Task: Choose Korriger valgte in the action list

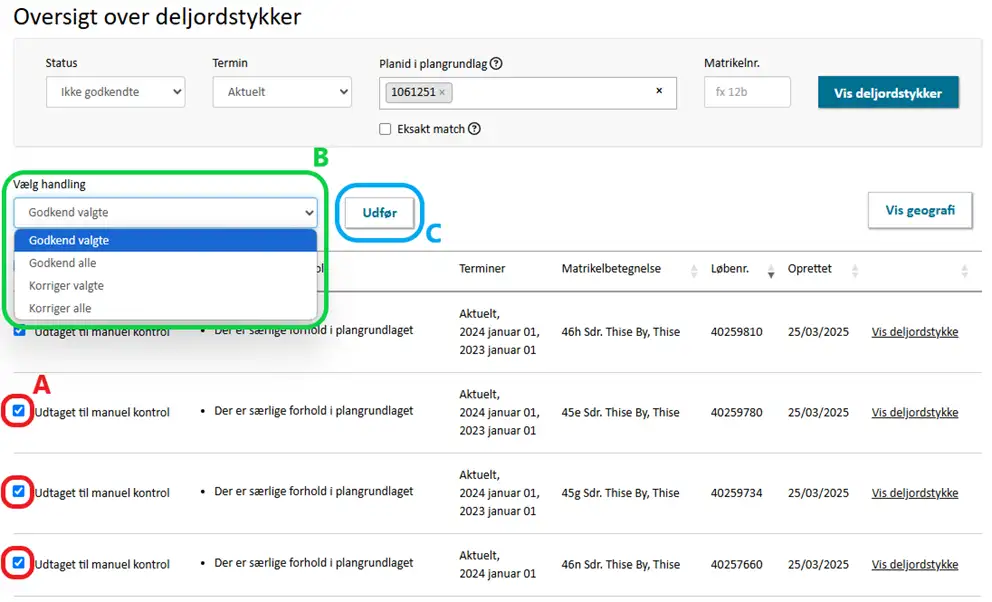Action: tap(66, 286)
